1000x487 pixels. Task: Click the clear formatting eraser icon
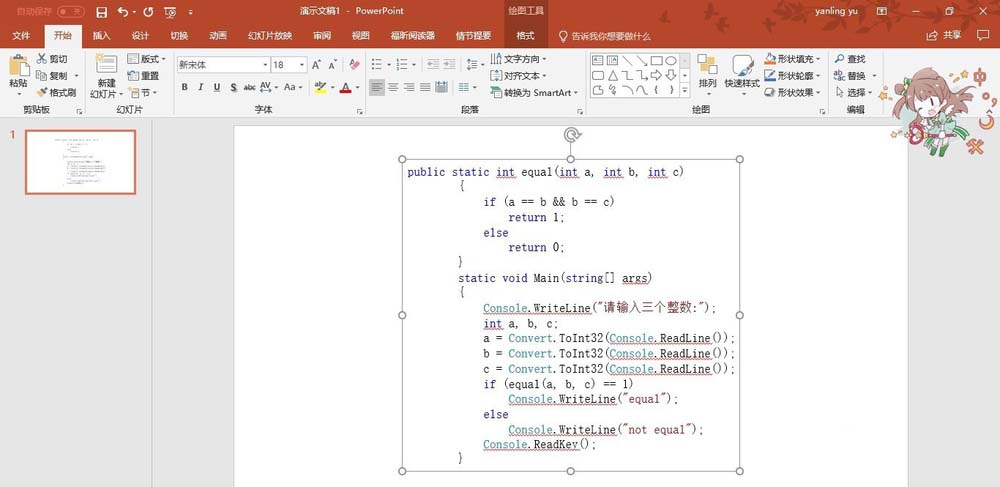pyautogui.click(x=354, y=64)
